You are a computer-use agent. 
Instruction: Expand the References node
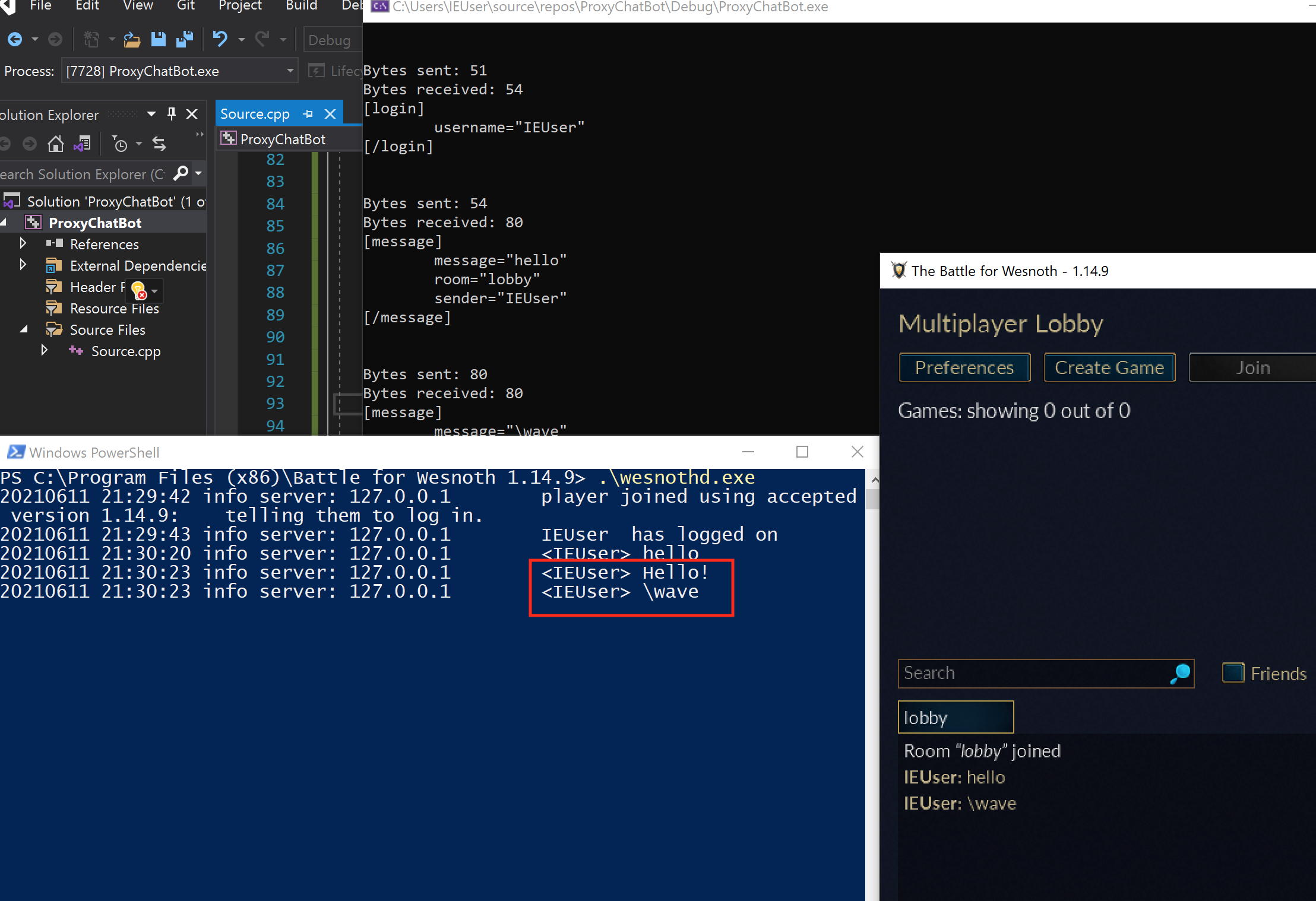click(x=23, y=243)
